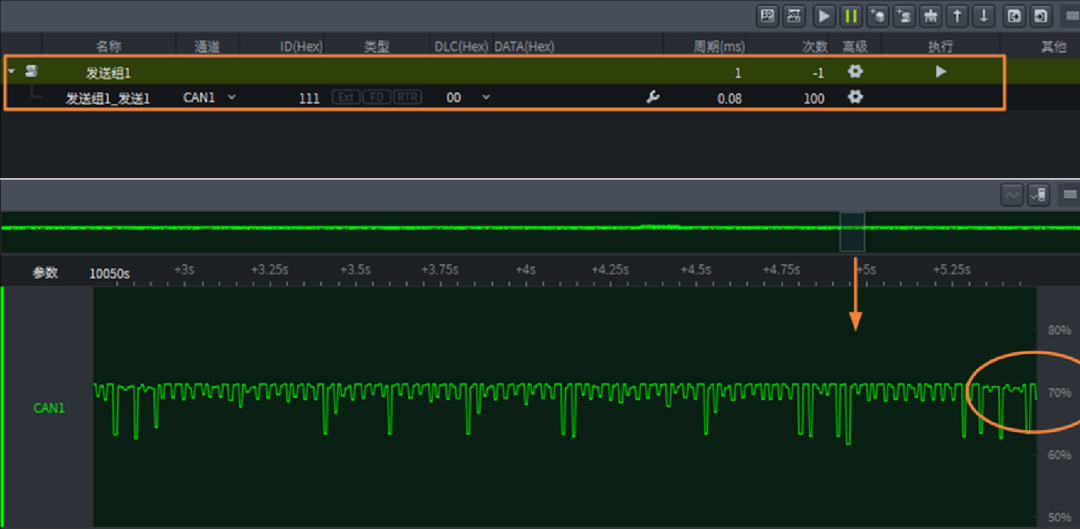Toggle the FD frame type
Image resolution: width=1080 pixels, height=529 pixels.
(x=377, y=98)
